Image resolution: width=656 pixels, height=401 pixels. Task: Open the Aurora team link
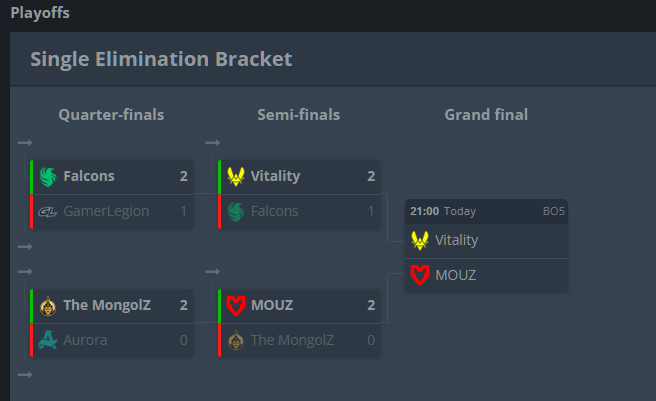(85, 340)
